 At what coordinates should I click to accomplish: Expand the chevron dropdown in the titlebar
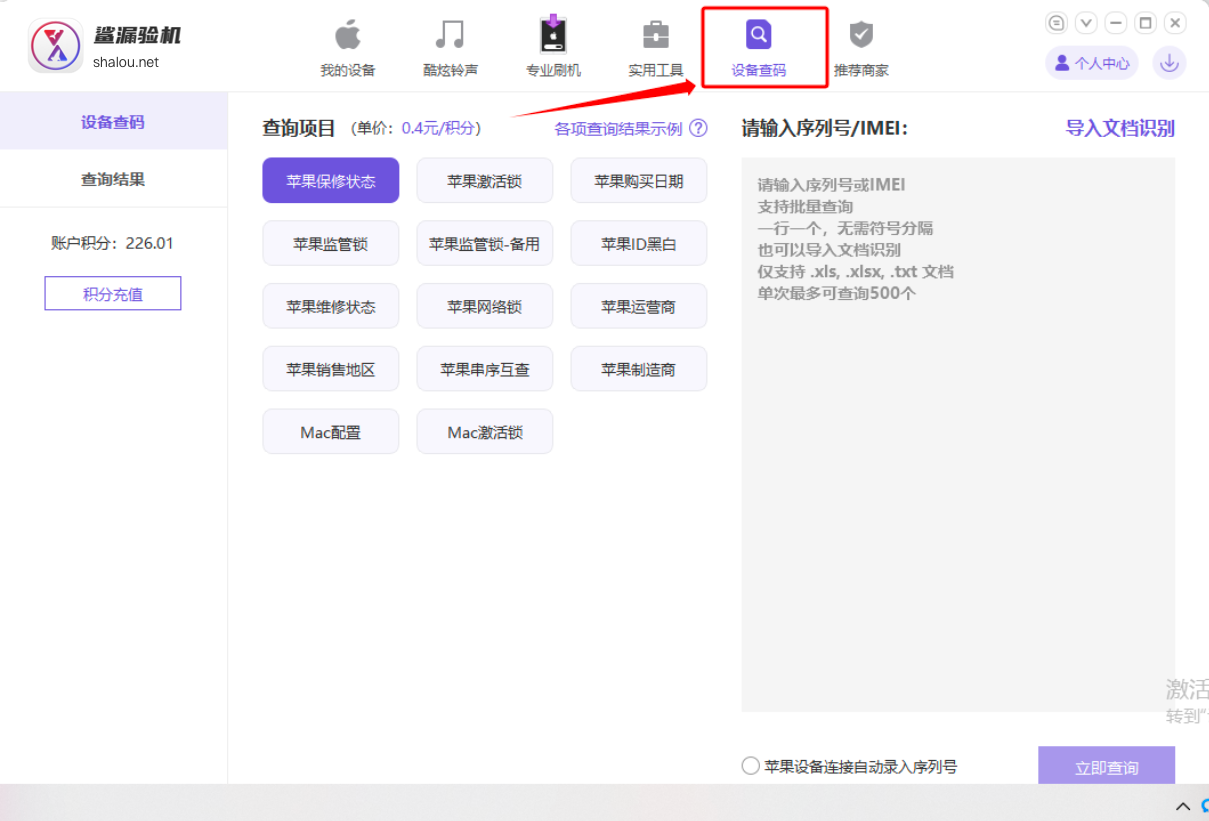[1086, 22]
